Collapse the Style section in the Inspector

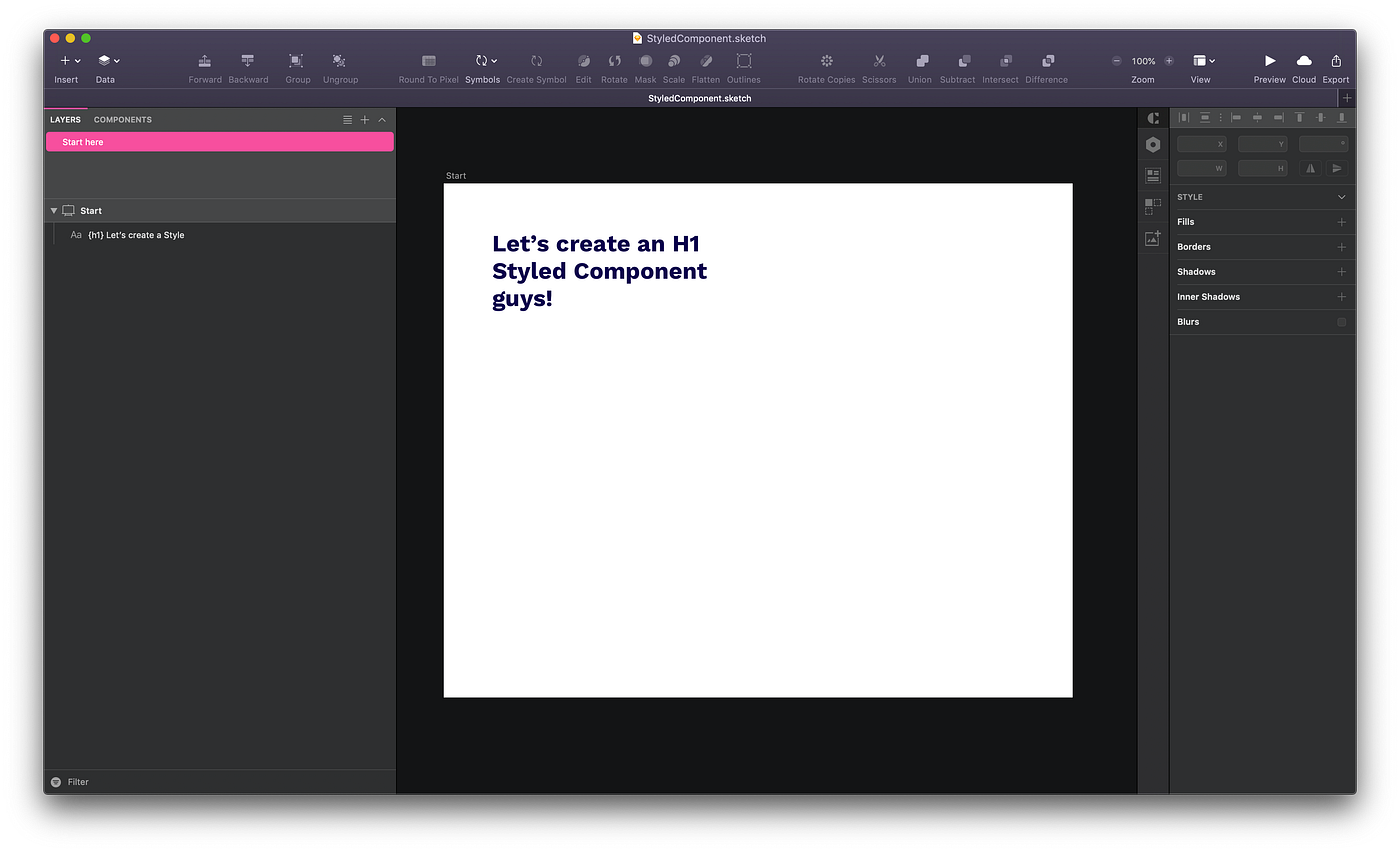(1341, 196)
